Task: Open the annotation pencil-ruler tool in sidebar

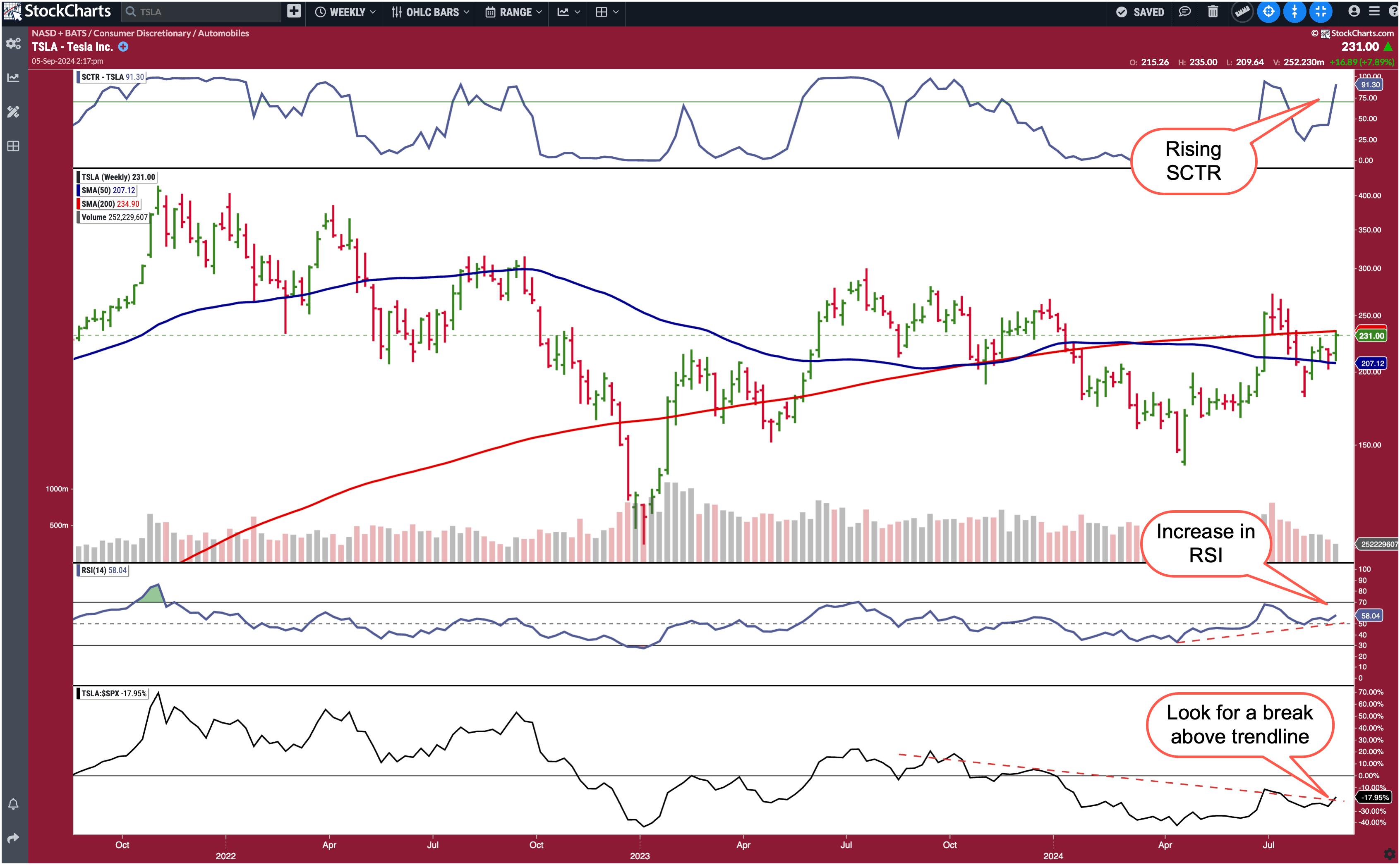Action: coord(13,112)
